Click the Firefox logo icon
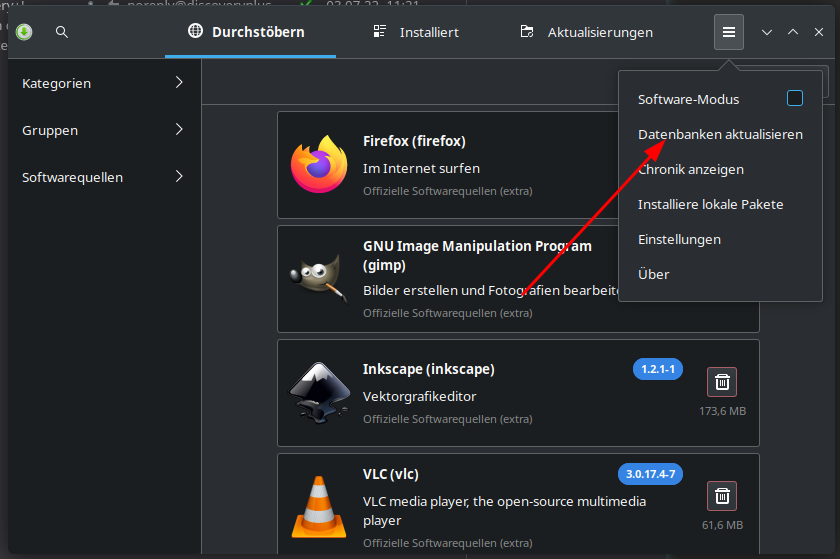This screenshot has width=840, height=559. tap(319, 164)
